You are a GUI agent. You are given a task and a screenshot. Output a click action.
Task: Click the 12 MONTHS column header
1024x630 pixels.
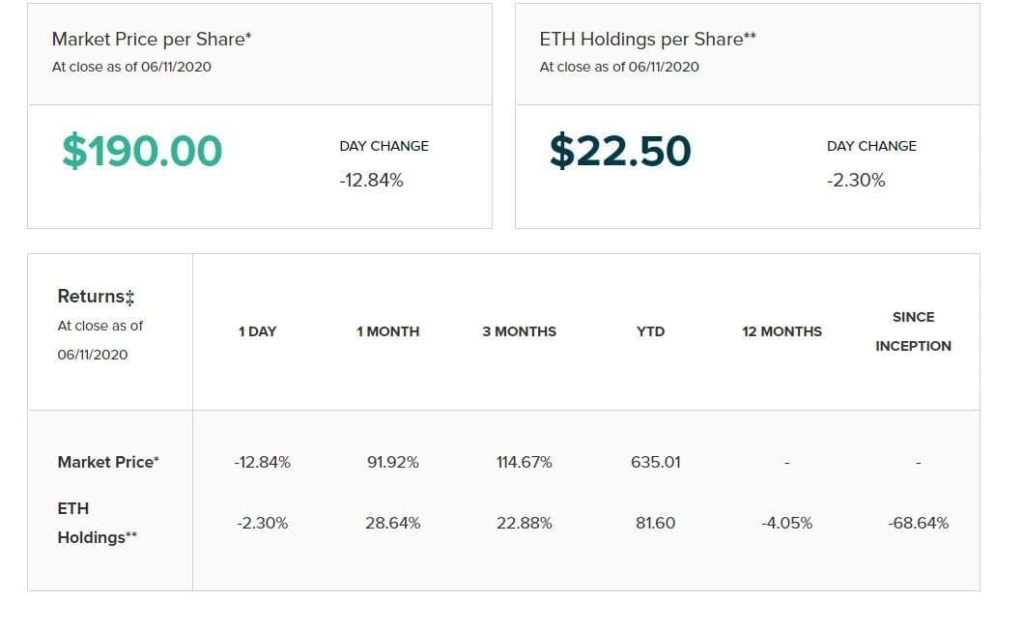click(x=782, y=332)
